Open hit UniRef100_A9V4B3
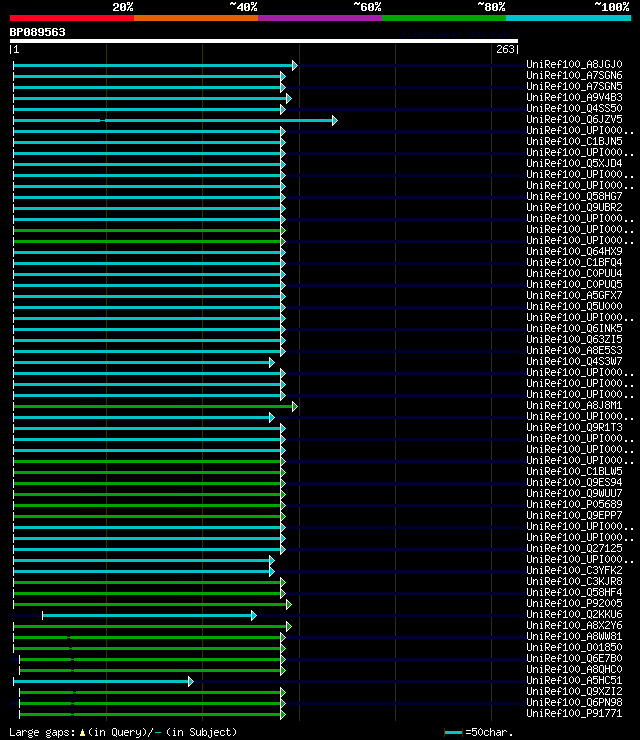 (574, 97)
